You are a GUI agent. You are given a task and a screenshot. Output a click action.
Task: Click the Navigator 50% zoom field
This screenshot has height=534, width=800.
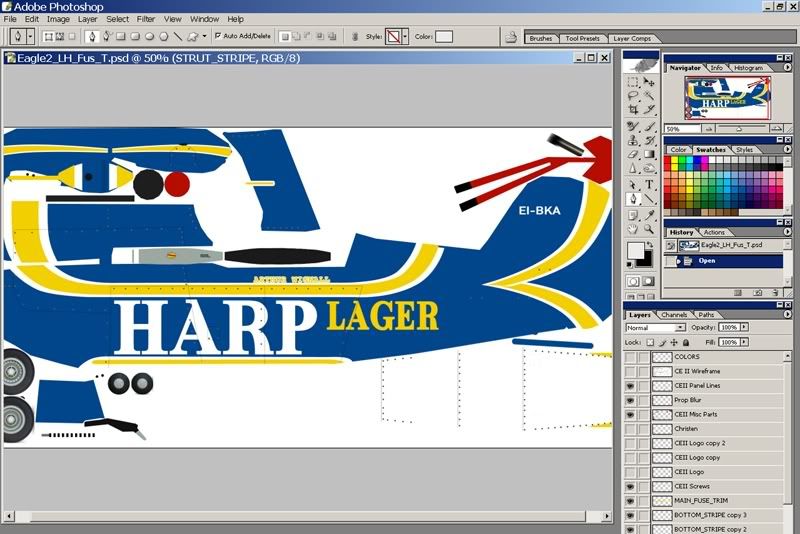coord(682,129)
